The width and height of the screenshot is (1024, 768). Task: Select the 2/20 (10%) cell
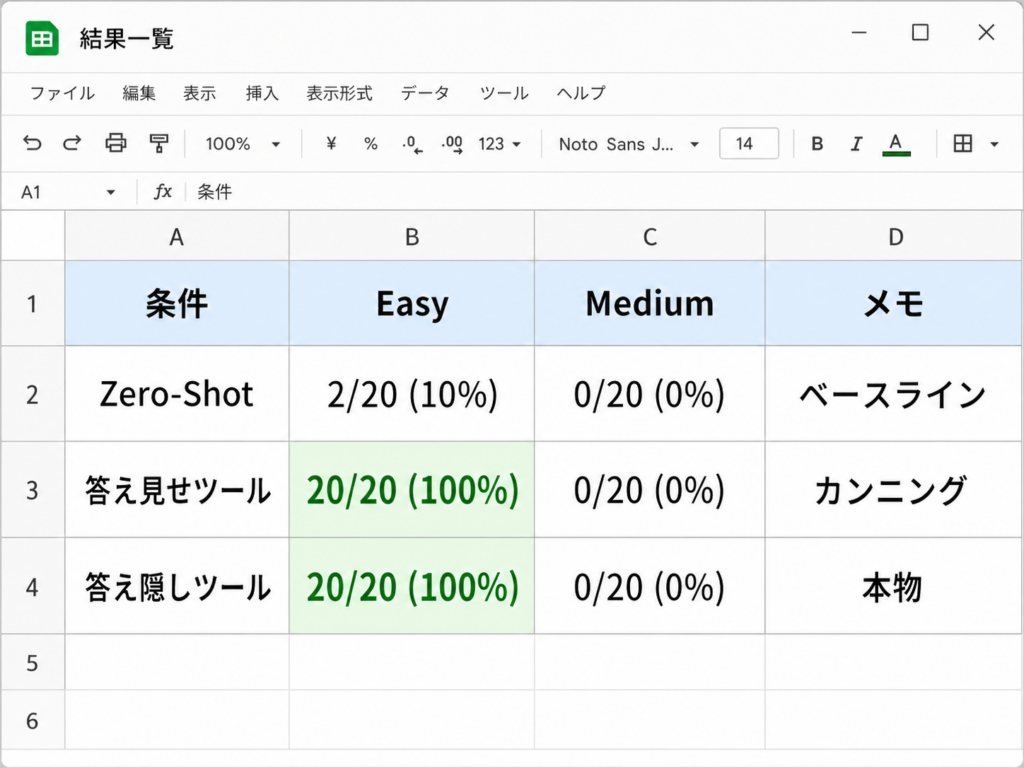[x=411, y=394]
